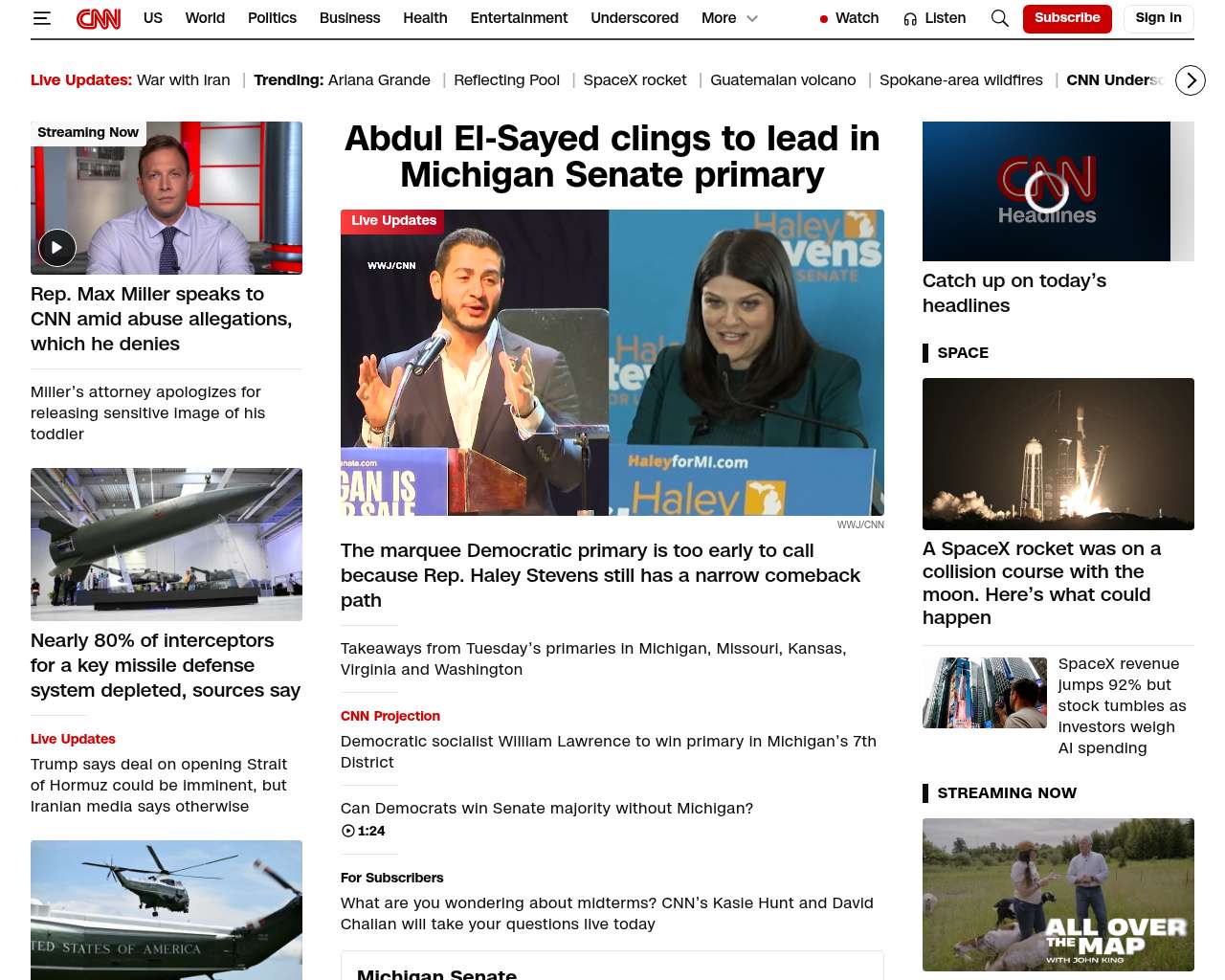Click the 1:24 video play icon
The height and width of the screenshot is (980, 1225).
coord(348,831)
